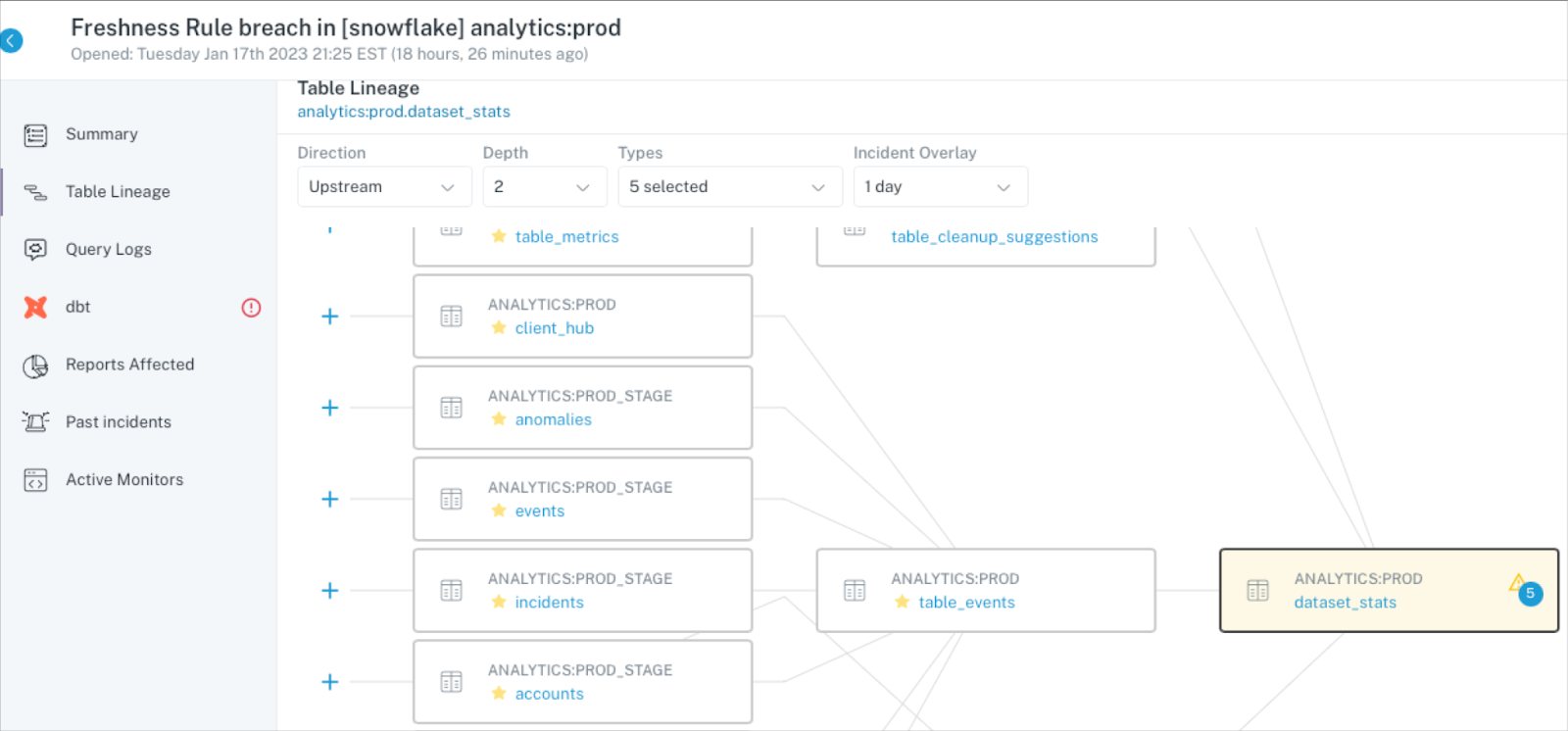Click the star icon next to events

(x=499, y=510)
